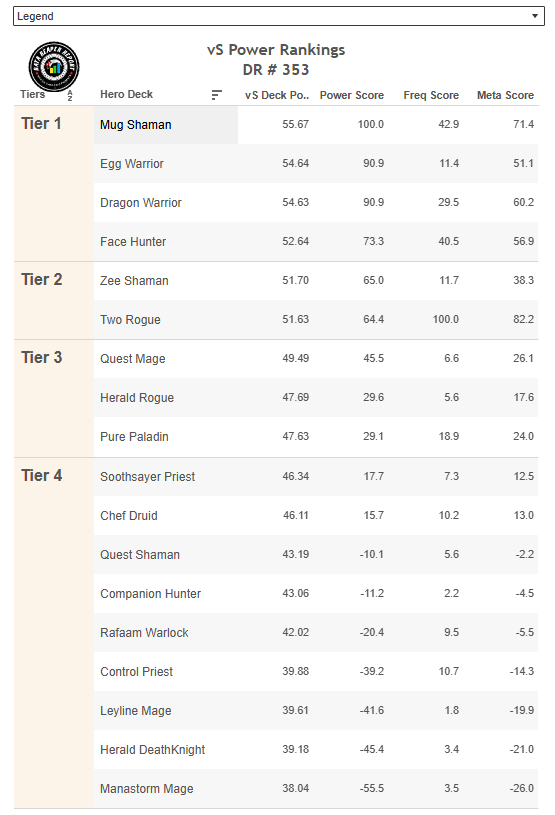This screenshot has width=555, height=815.
Task: Click the Tier 3 group label
Action: [x=42, y=358]
